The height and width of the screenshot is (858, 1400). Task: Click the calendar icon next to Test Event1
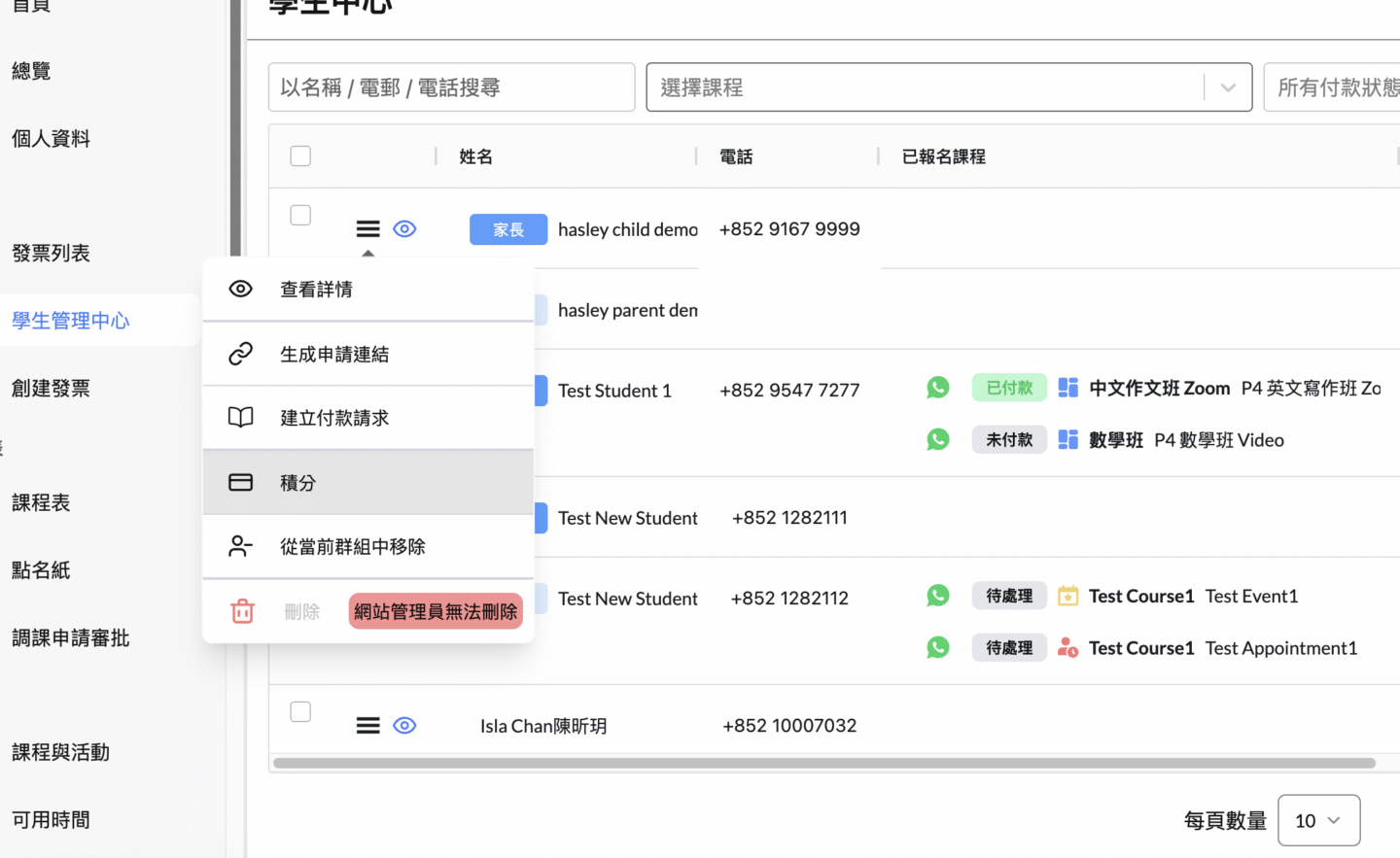tap(1067, 596)
